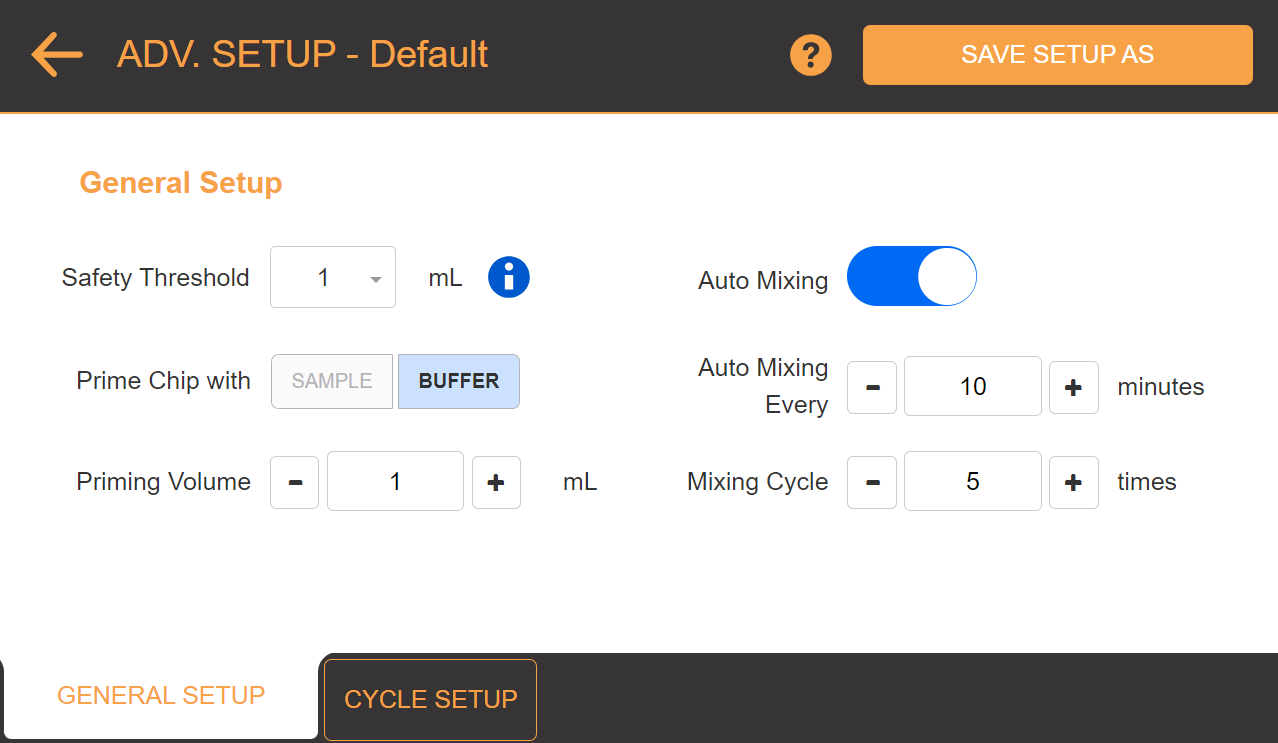Click the Safety Threshold label

pos(156,277)
